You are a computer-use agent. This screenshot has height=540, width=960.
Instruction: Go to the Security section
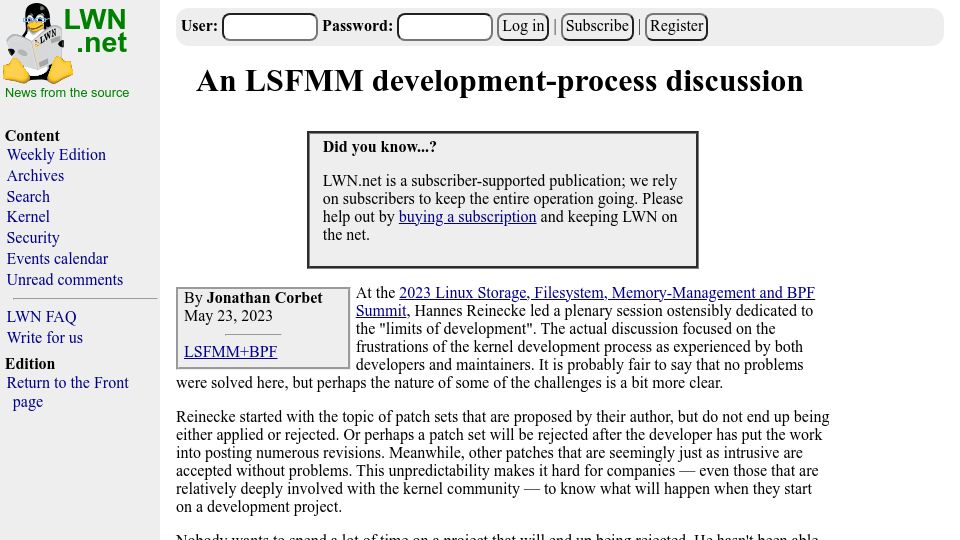pos(33,238)
